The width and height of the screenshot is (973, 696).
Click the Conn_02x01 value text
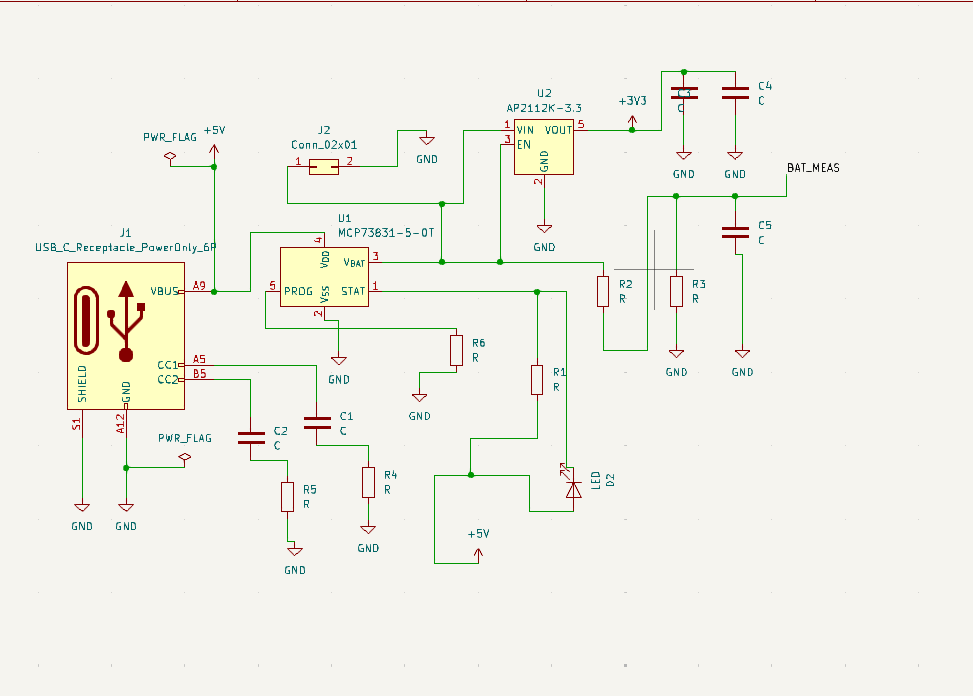coord(324,145)
